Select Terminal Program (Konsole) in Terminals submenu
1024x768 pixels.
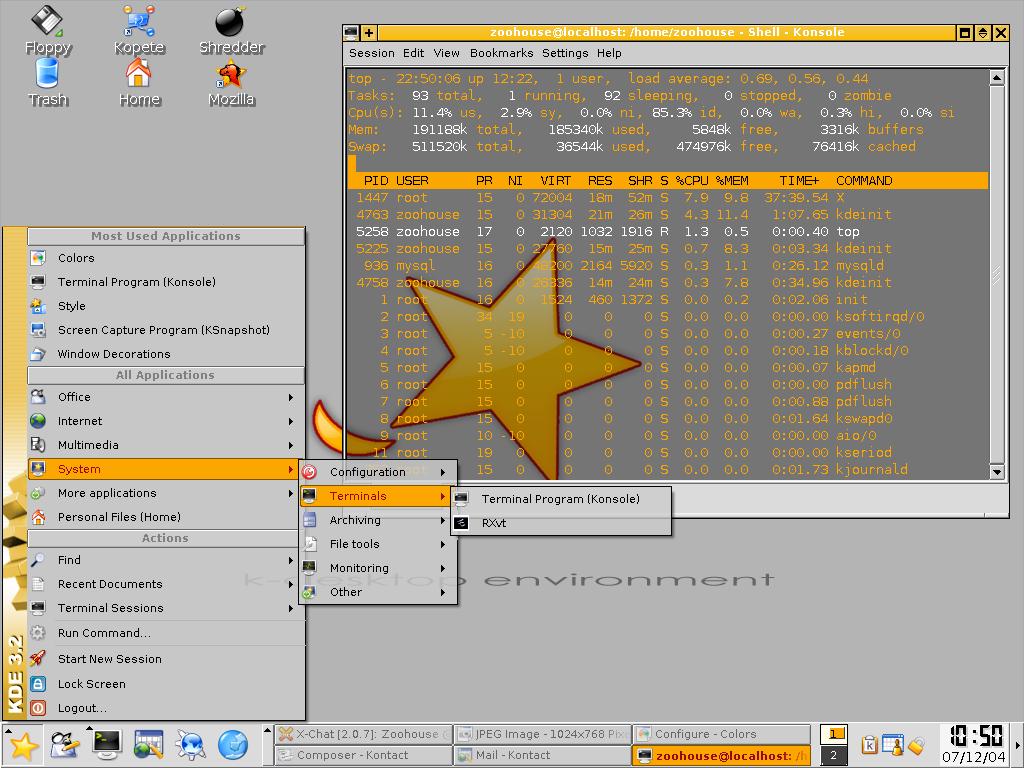[560, 499]
